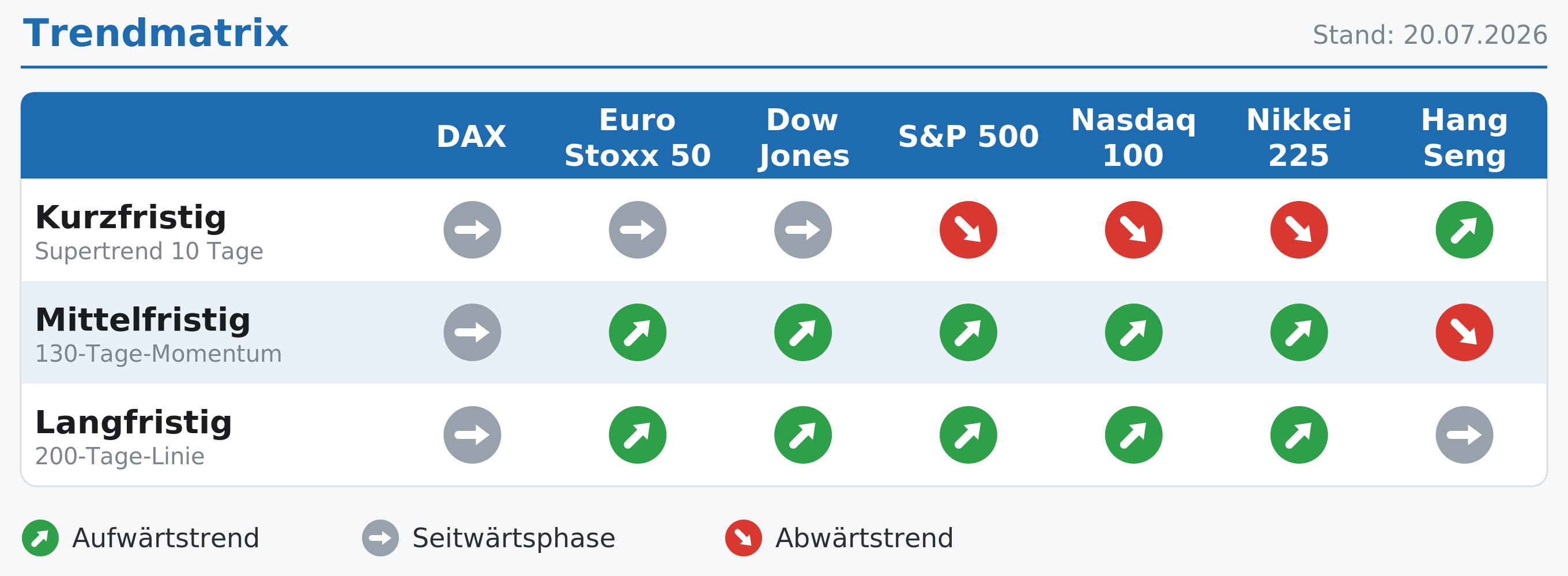The image size is (1568, 576).
Task: Click the Stand date text
Action: [x=1430, y=35]
